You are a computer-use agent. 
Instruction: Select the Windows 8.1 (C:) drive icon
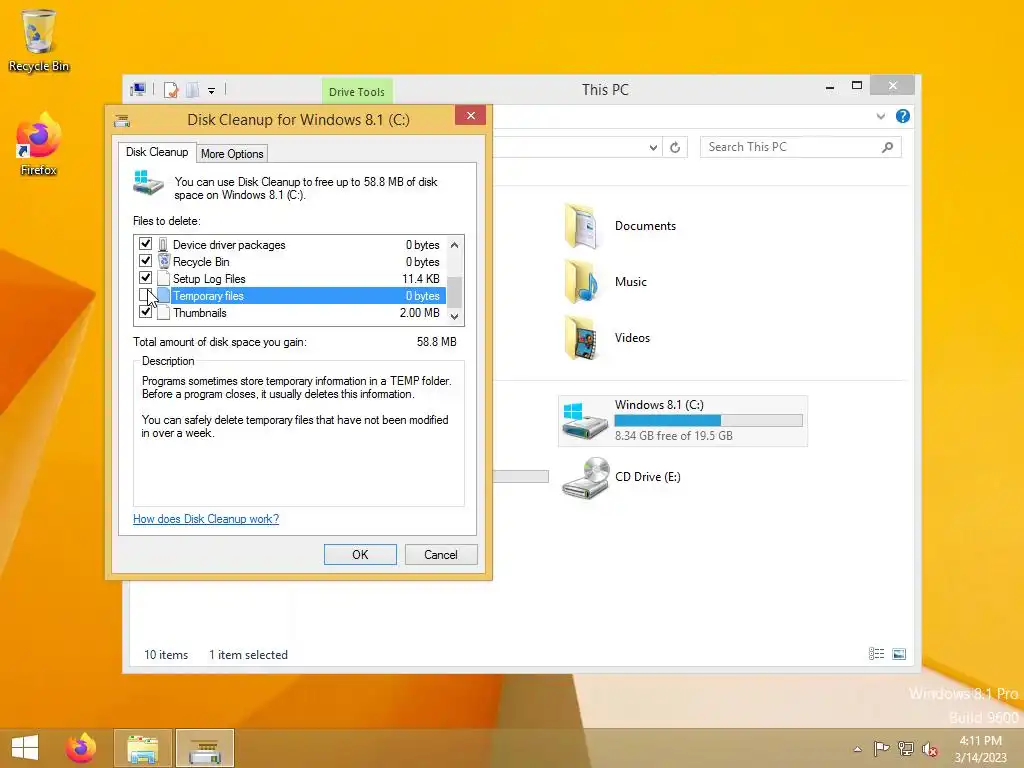pos(584,420)
